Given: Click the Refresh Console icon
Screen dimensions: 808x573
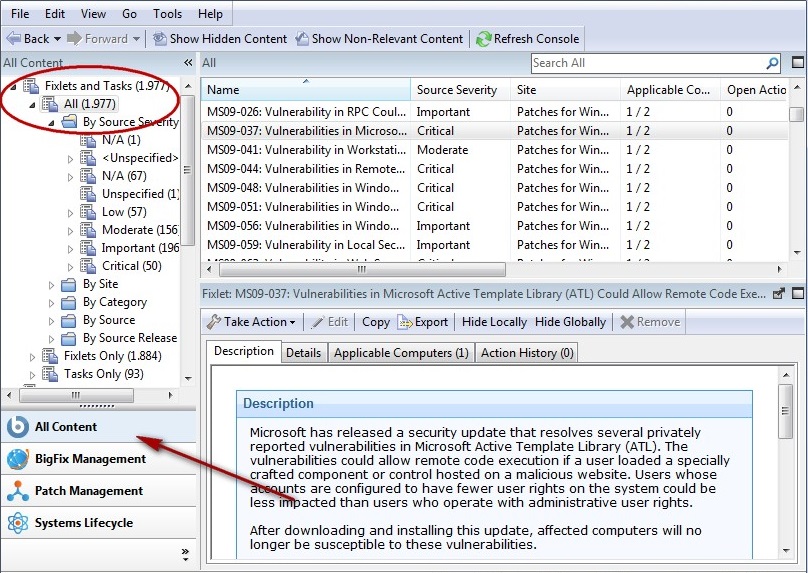Looking at the screenshot, I should click(x=483, y=39).
